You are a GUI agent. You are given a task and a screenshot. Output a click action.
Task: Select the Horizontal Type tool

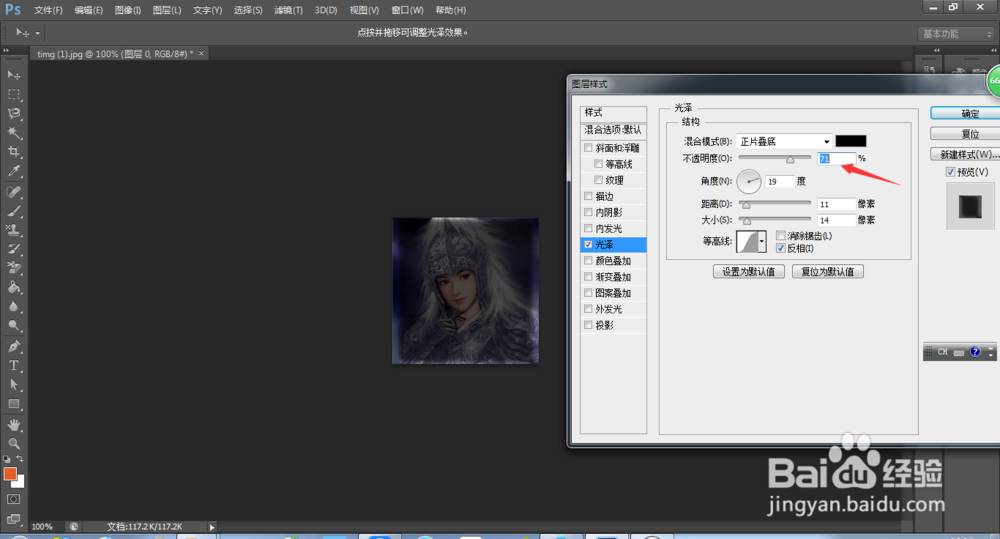click(13, 365)
